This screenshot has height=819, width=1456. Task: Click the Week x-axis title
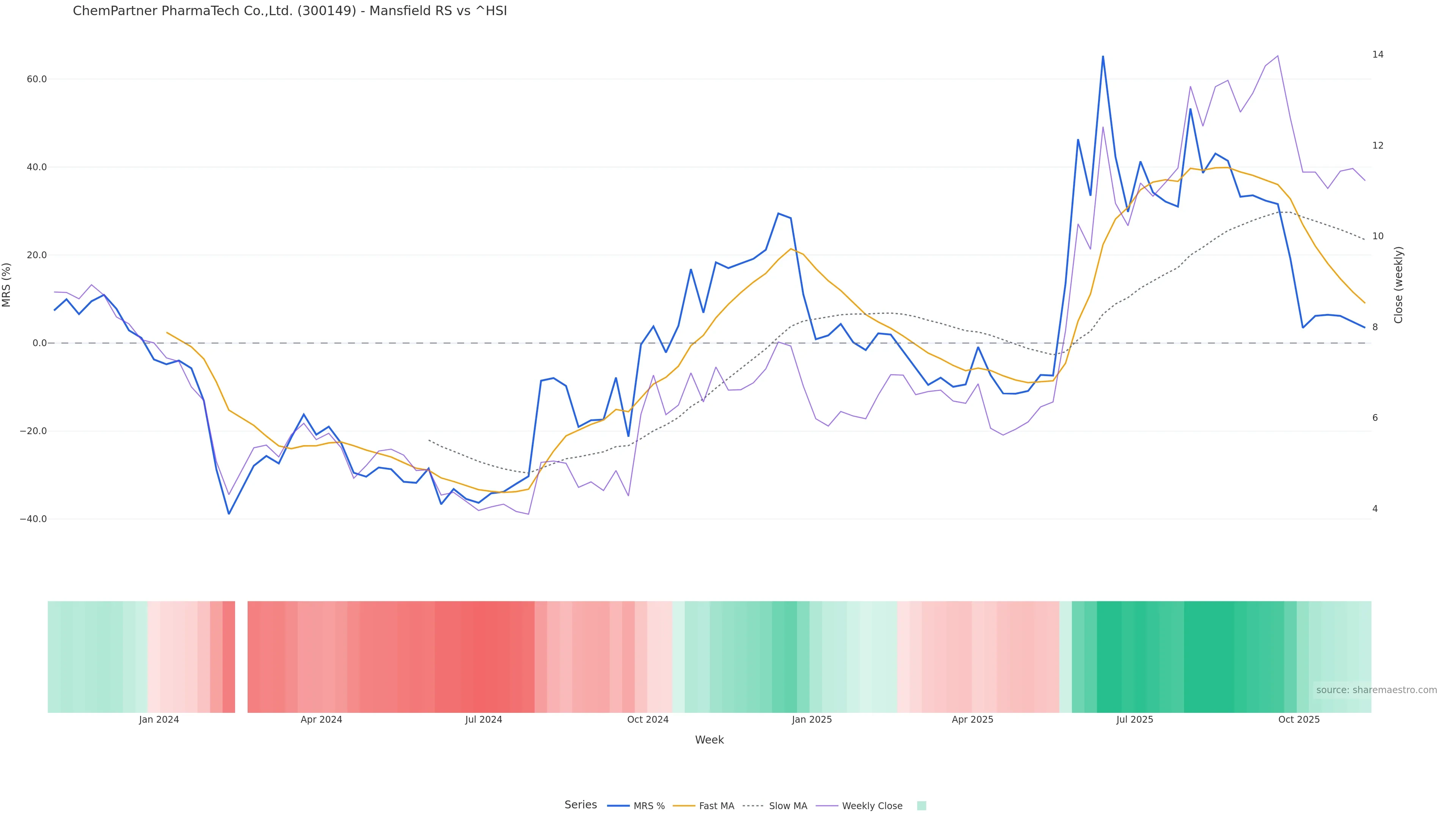point(709,740)
